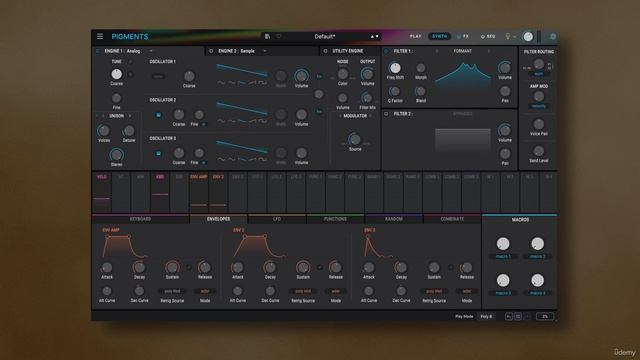Open the FUNCTIONS modulation tab
640x360 pixels.
pos(335,219)
